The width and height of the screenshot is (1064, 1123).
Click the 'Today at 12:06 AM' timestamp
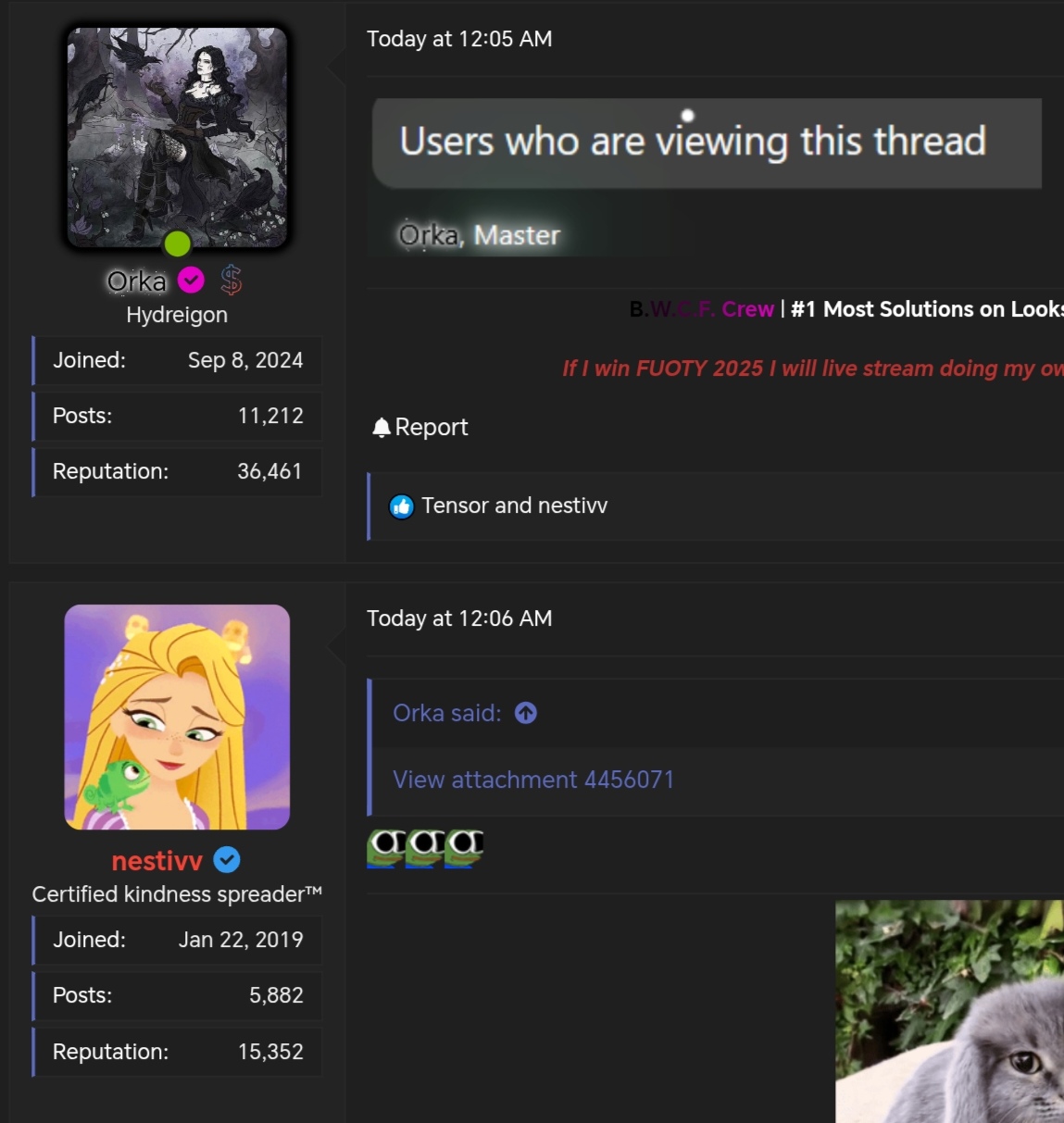[x=459, y=618]
